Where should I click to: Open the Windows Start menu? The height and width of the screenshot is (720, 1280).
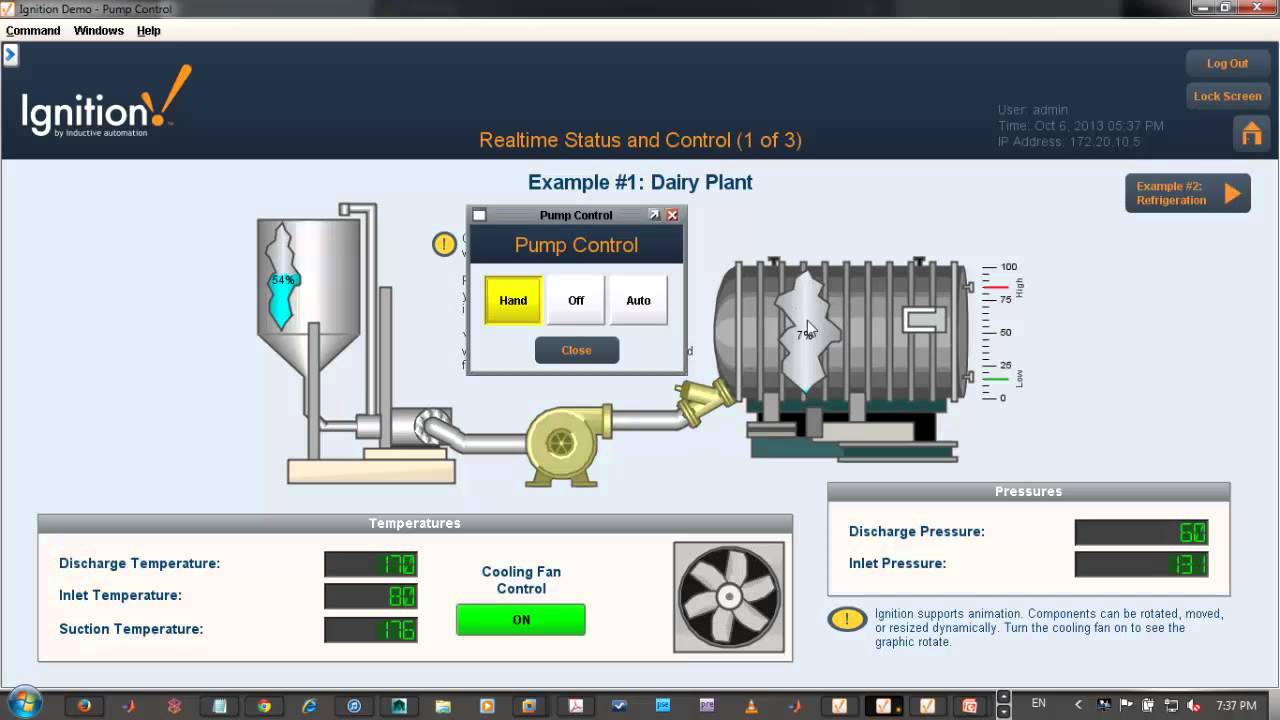point(24,704)
